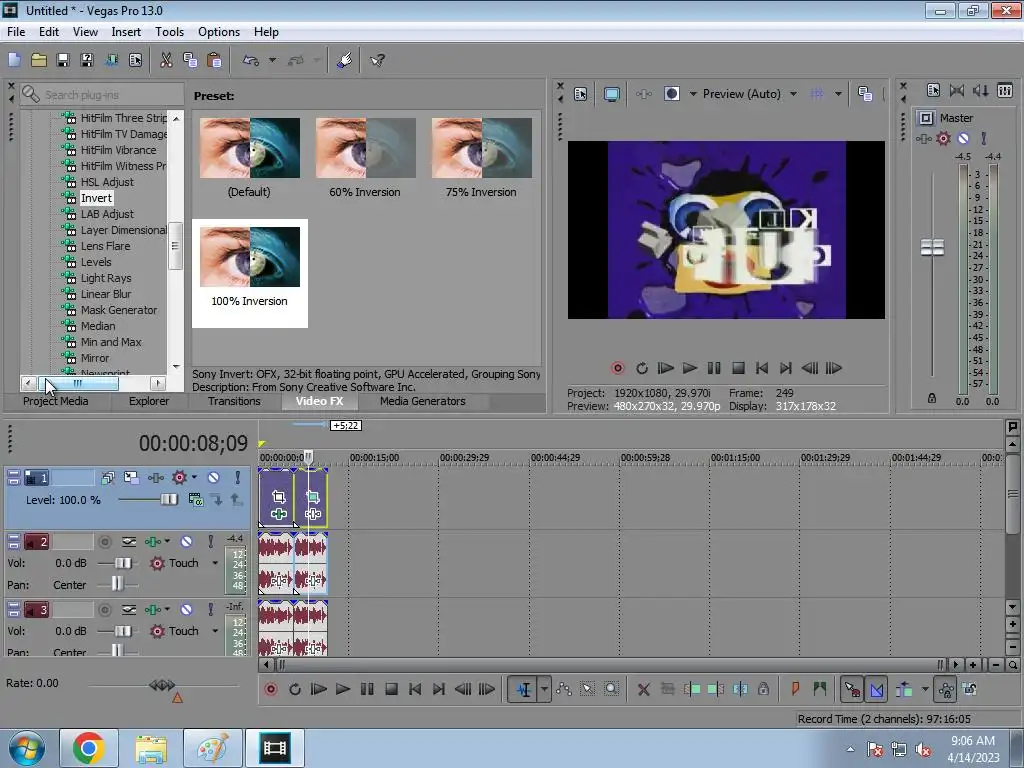Open Track Motion on video track 1
1024x768 pixels.
[x=131, y=478]
